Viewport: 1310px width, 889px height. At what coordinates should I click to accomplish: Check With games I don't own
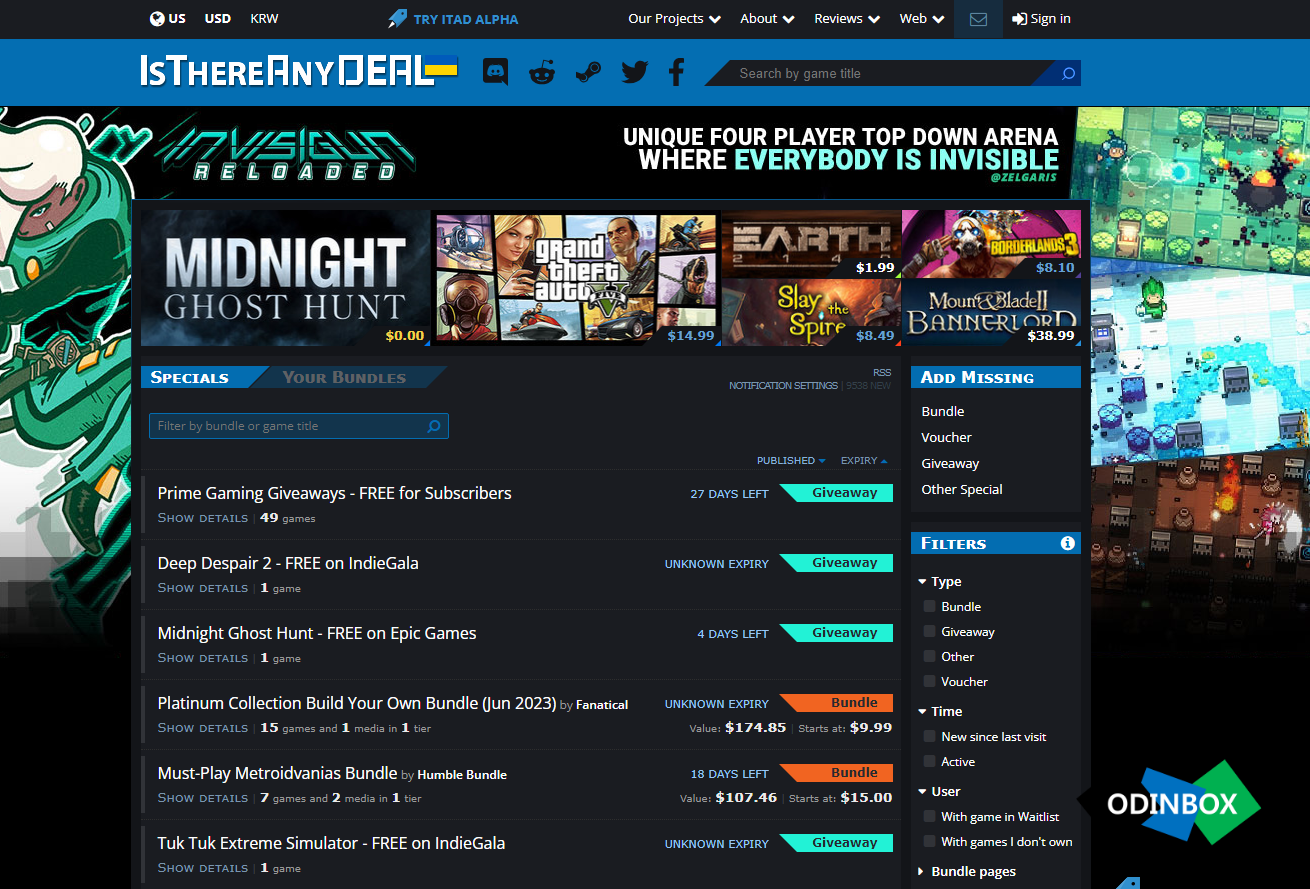click(930, 841)
